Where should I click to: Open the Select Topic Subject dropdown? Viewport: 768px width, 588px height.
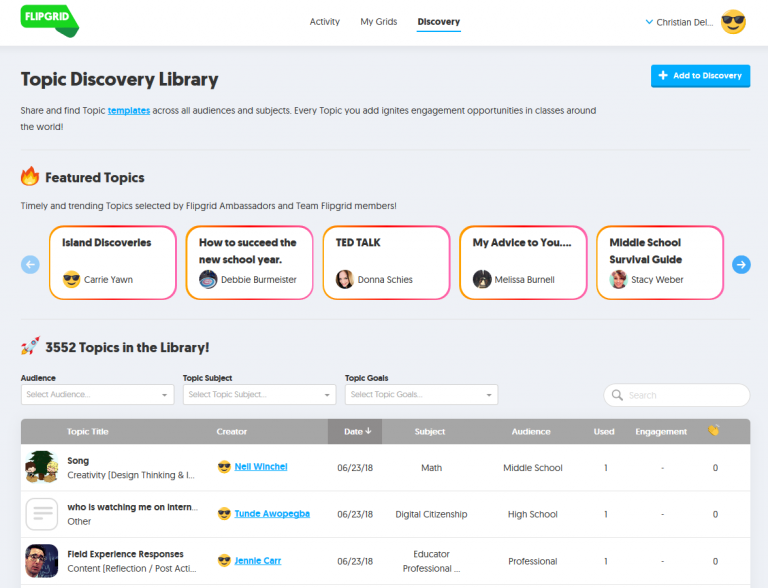259,395
